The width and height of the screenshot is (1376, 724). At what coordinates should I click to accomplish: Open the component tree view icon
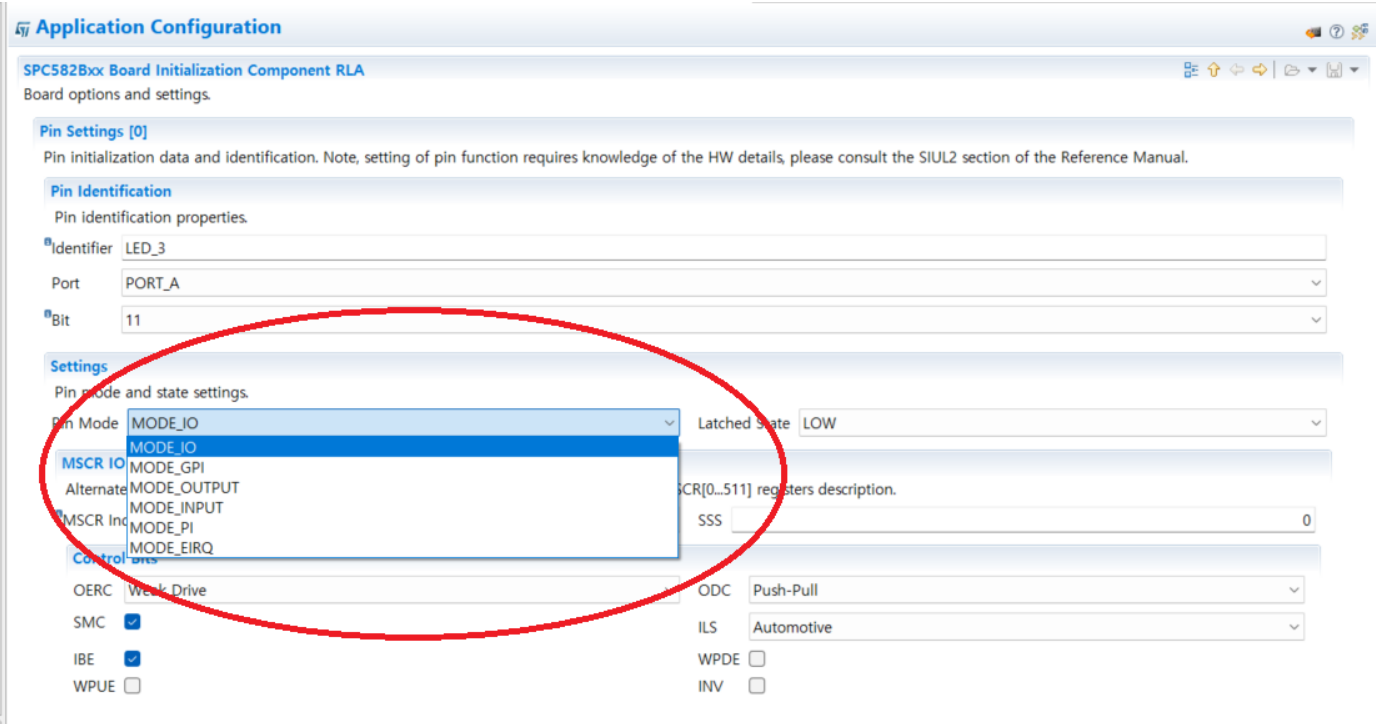click(x=1191, y=70)
